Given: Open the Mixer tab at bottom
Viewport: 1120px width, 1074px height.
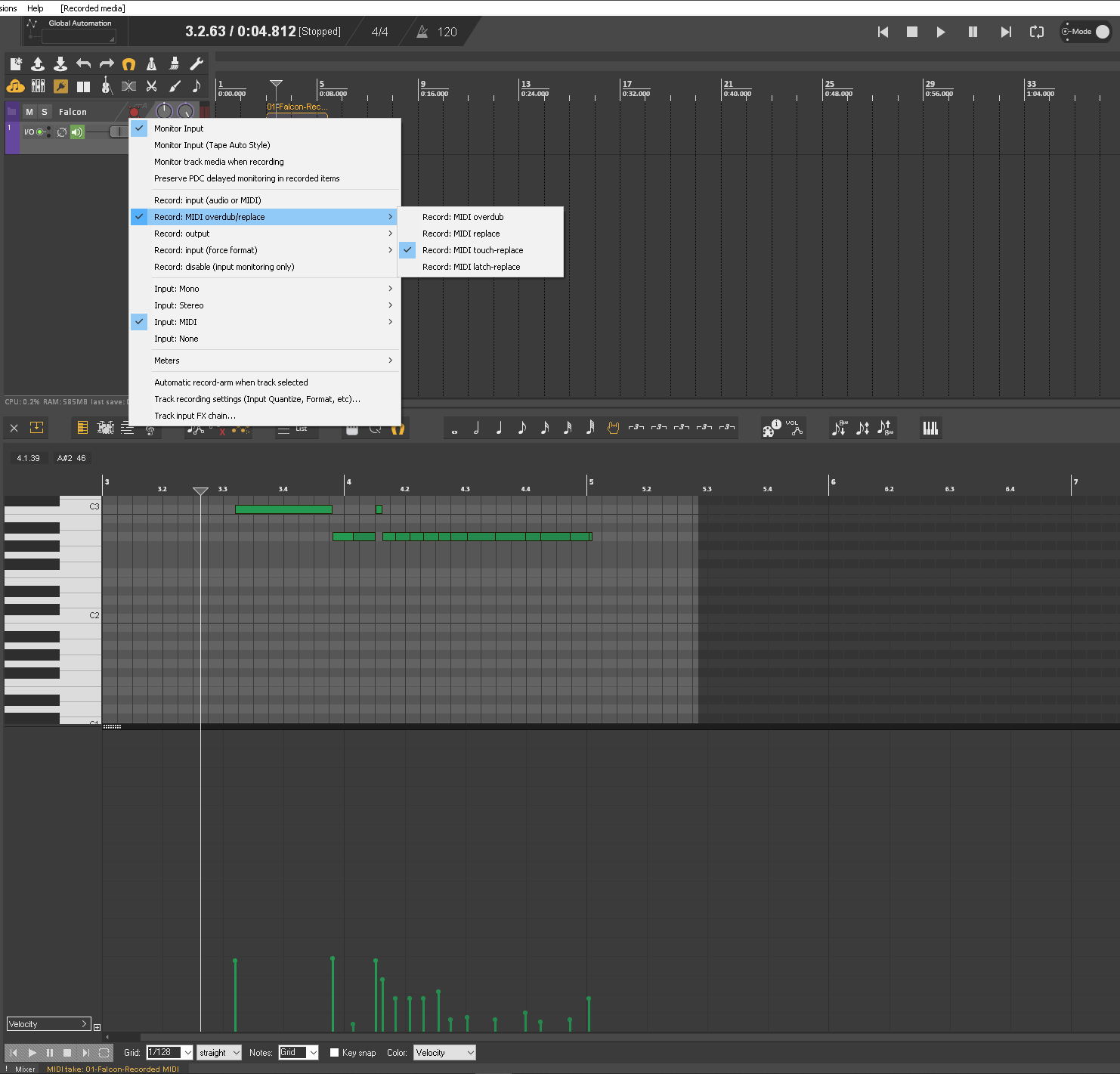Looking at the screenshot, I should pyautogui.click(x=25, y=1069).
